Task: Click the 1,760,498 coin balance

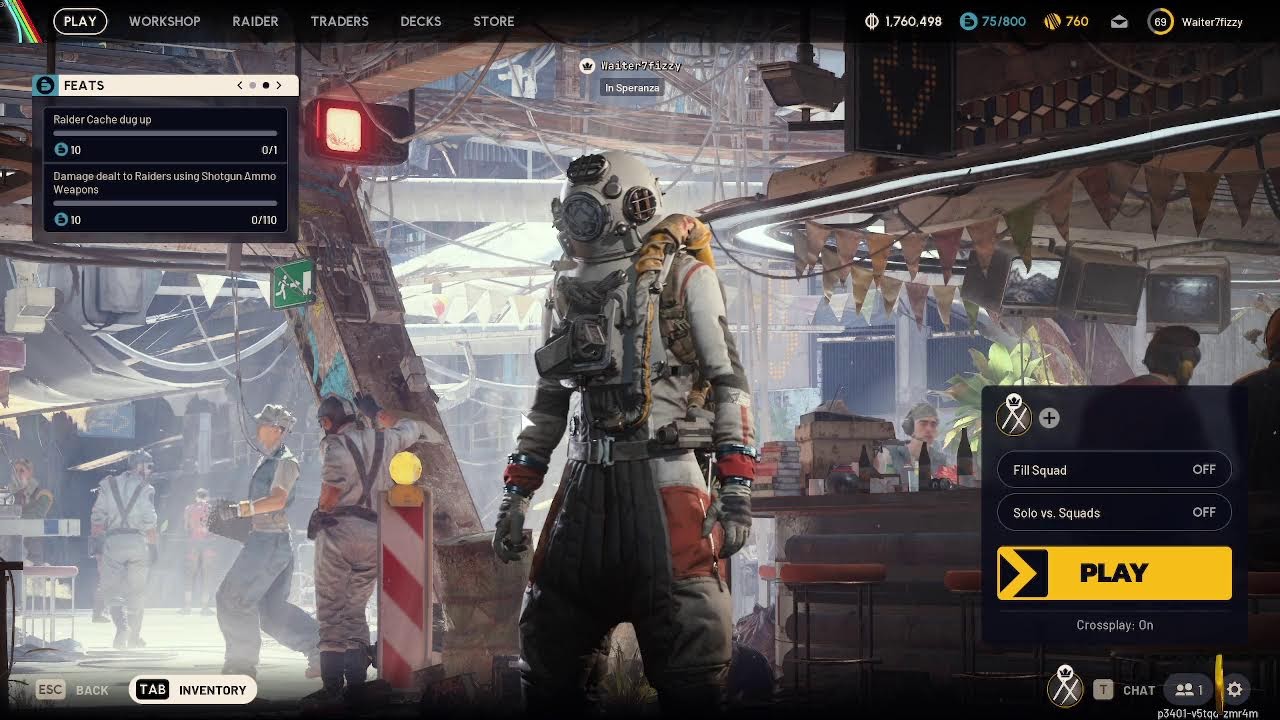Action: coord(913,21)
